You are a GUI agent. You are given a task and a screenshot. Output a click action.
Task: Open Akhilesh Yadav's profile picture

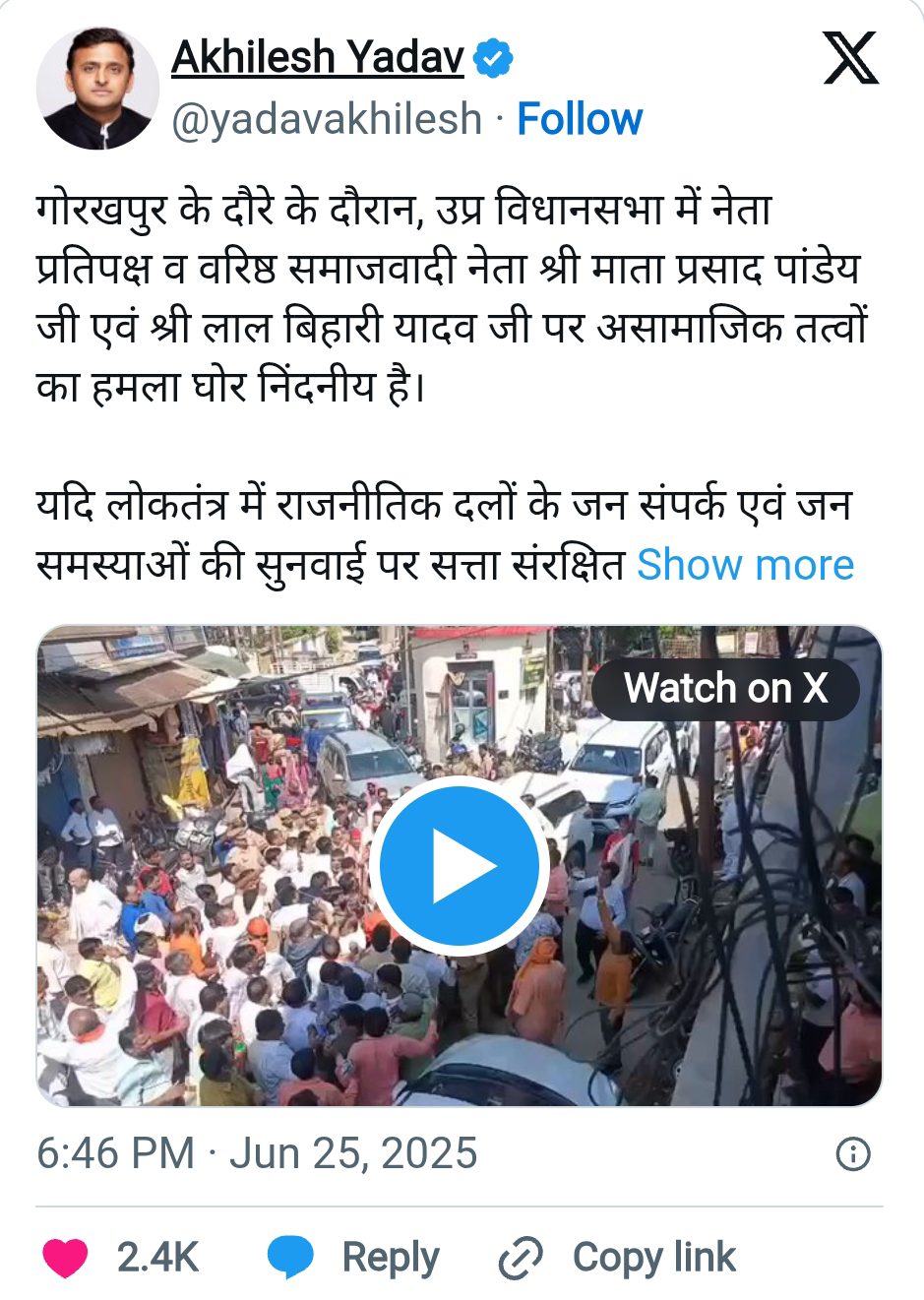(97, 89)
